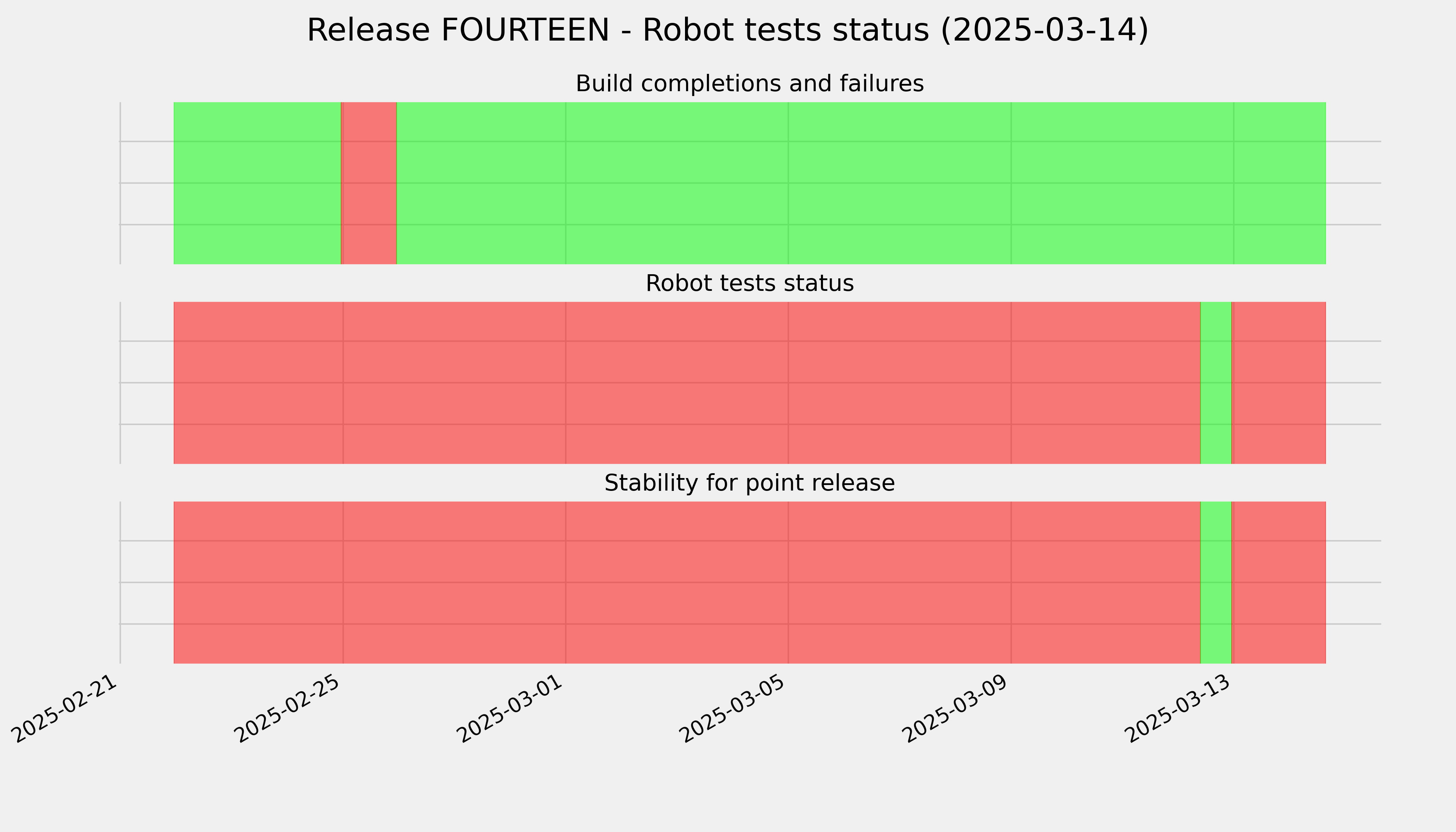Click the green band in Stability for point release
The width and height of the screenshot is (1456, 832).
pos(1216,582)
